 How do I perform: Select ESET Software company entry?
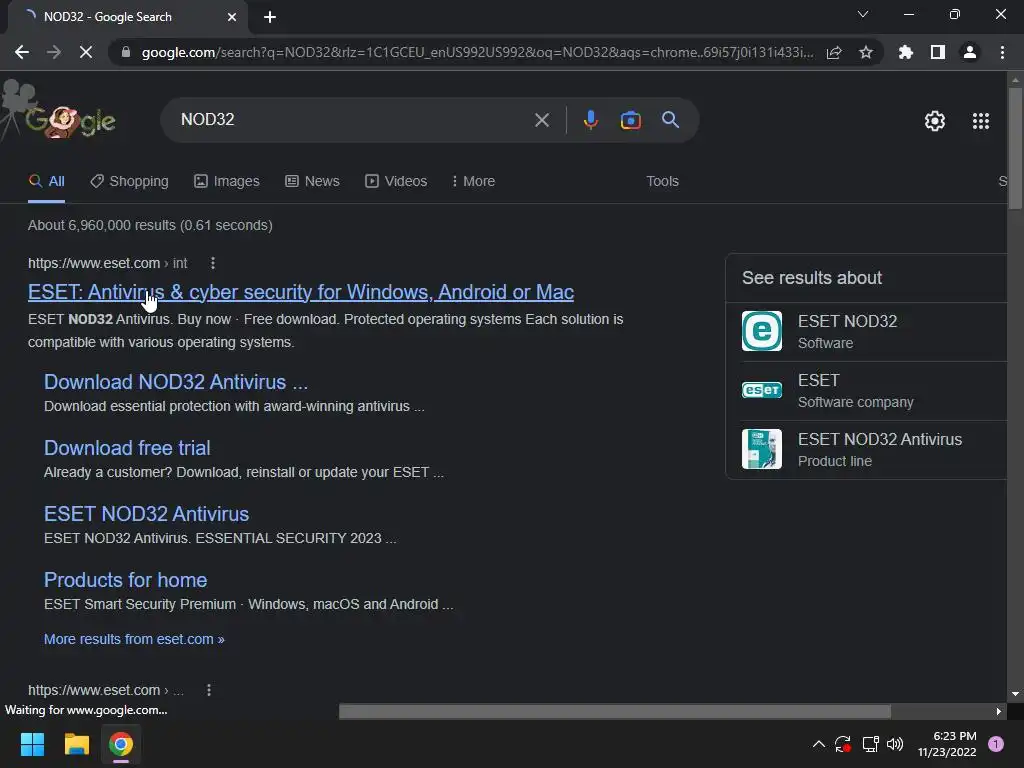point(866,391)
